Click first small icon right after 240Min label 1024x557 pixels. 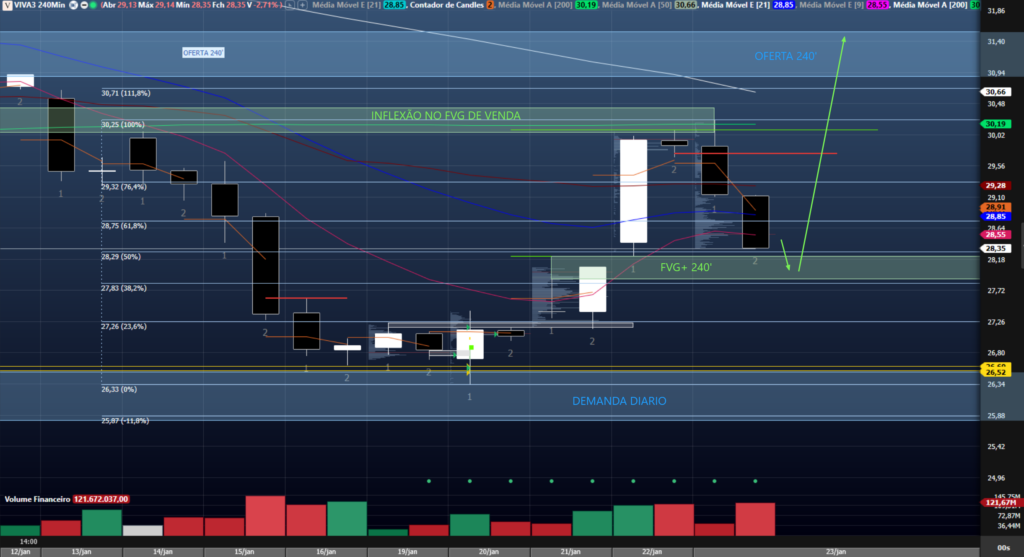pos(75,6)
